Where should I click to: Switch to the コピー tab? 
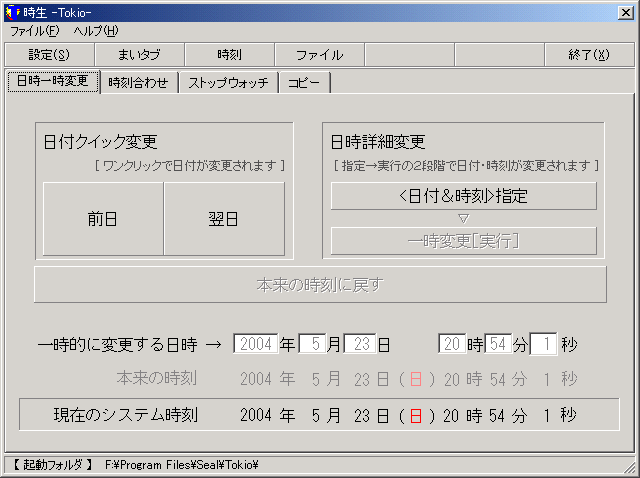point(304,83)
